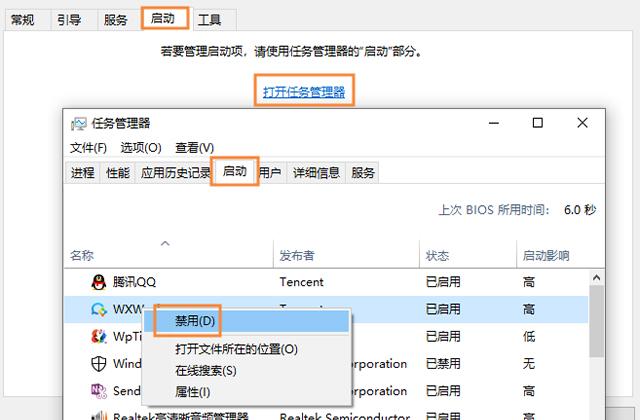Click the startup list vertical scrollbar thumb
The width and height of the screenshot is (640, 420).
point(596,320)
